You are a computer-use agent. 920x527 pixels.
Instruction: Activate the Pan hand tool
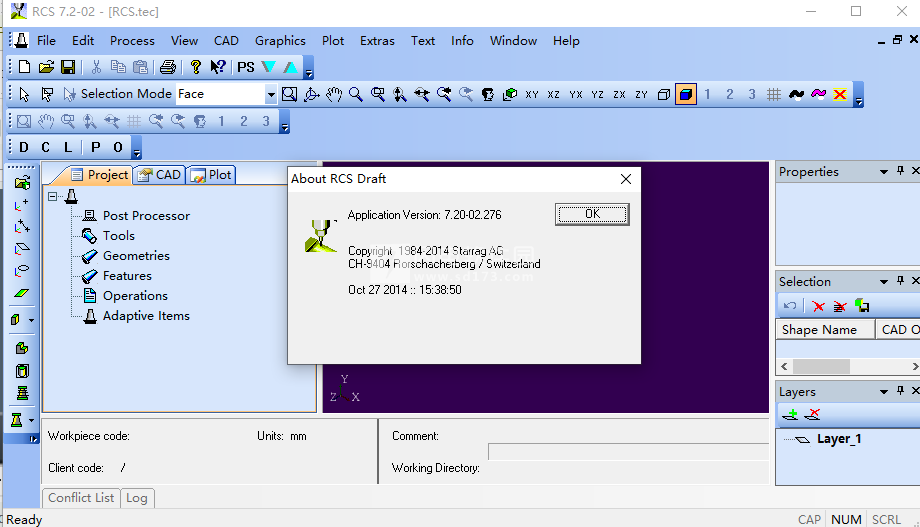pyautogui.click(x=334, y=94)
